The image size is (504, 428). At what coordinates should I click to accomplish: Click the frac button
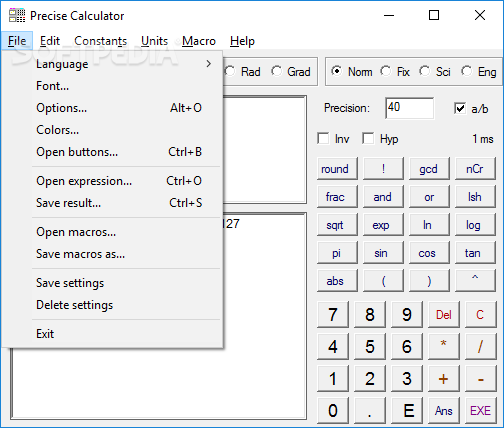click(337, 197)
